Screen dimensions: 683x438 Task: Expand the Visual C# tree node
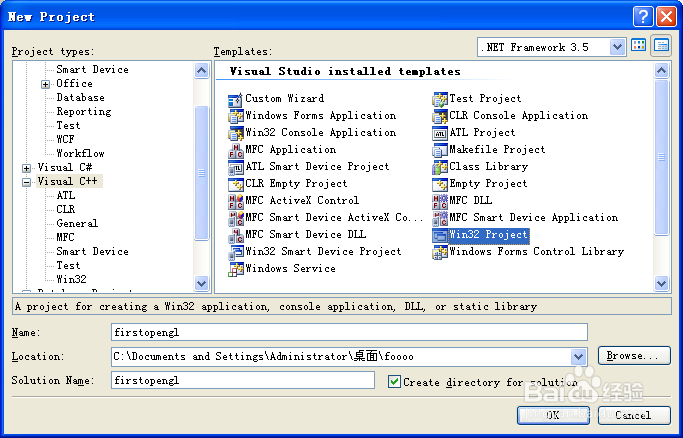(x=27, y=168)
